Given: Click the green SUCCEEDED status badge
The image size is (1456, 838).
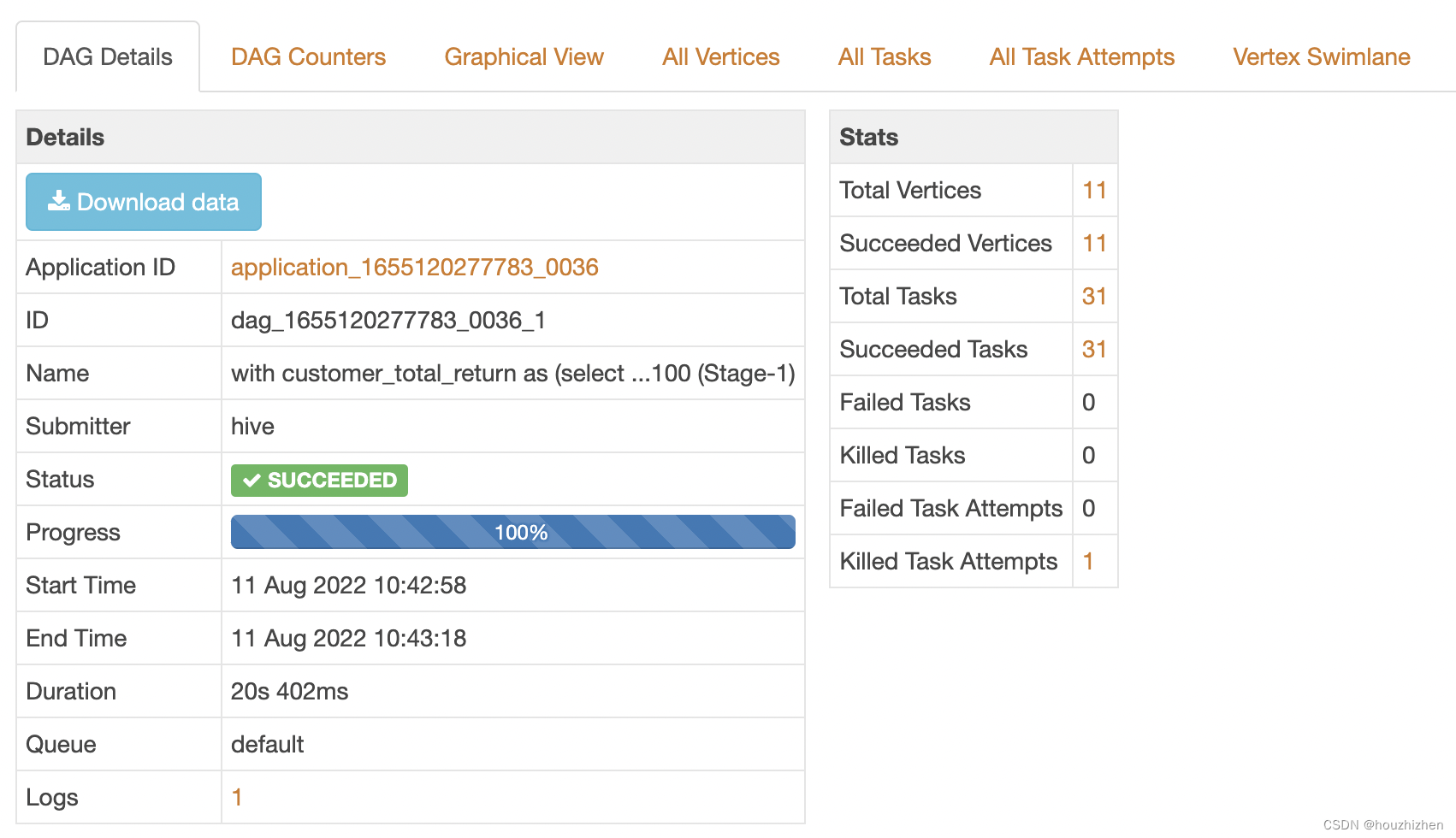Looking at the screenshot, I should tap(319, 481).
